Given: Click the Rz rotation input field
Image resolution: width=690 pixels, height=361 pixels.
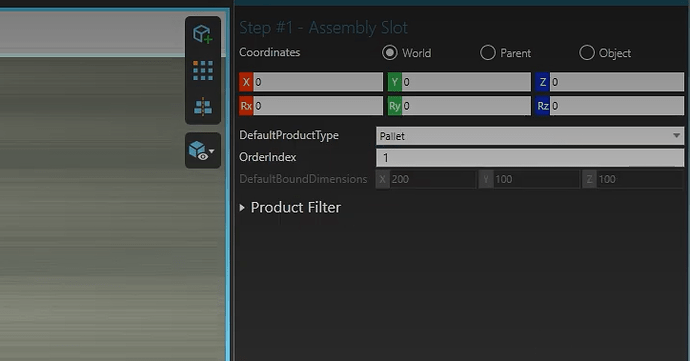Looking at the screenshot, I should [617, 106].
